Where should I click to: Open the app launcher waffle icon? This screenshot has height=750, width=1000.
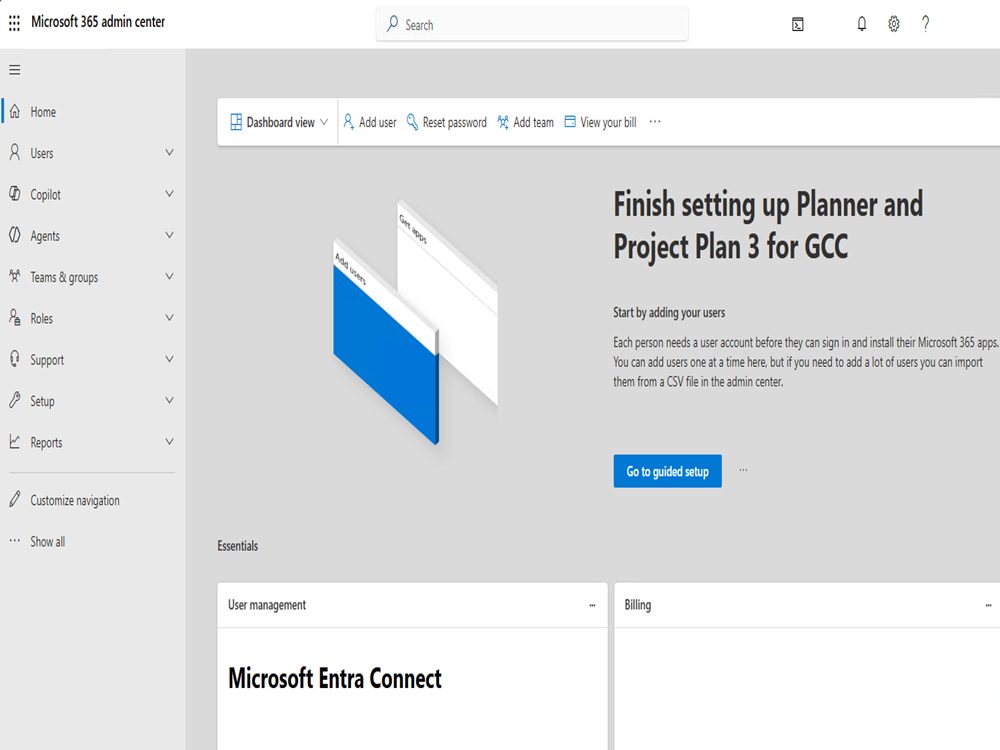coord(14,23)
